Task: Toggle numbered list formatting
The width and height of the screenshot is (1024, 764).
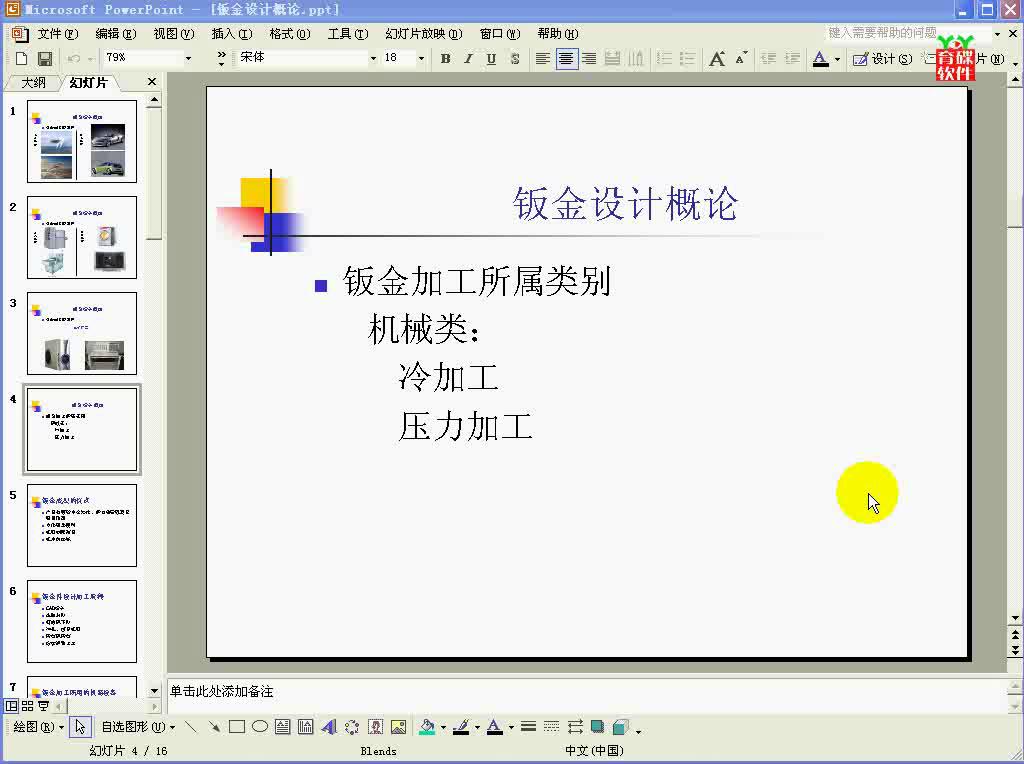Action: click(x=664, y=58)
